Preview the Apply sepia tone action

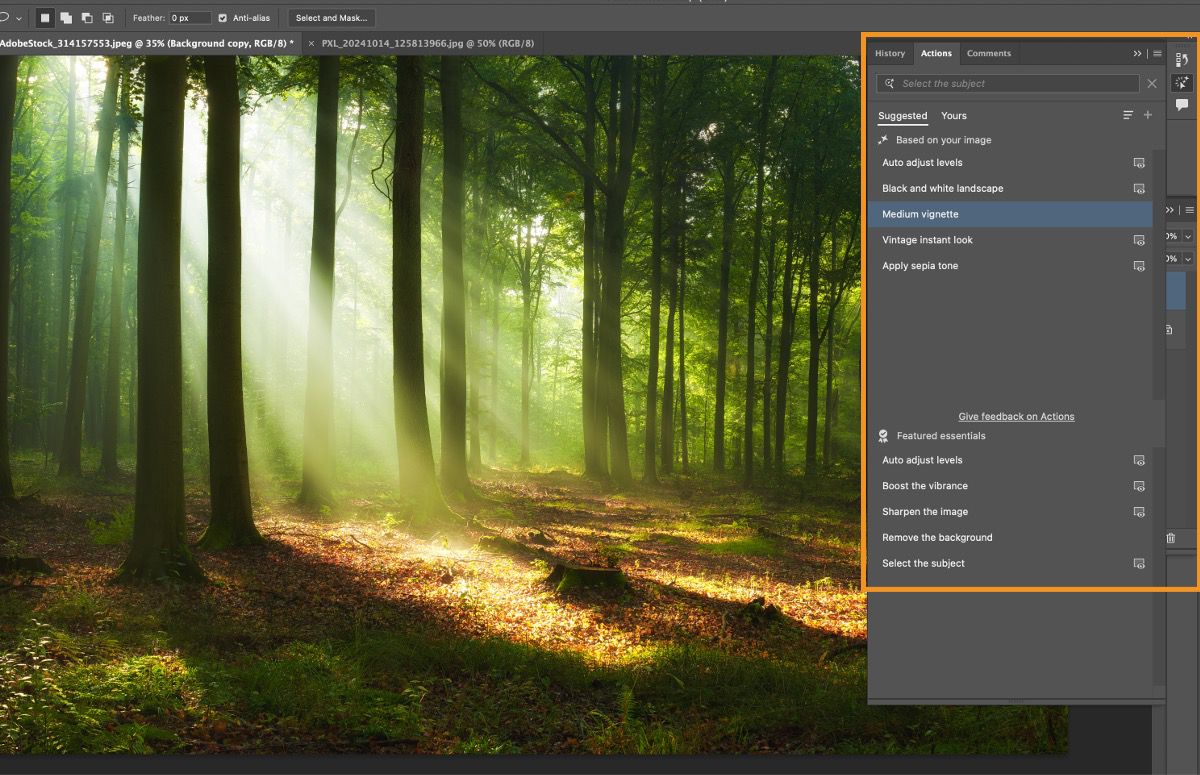1139,265
